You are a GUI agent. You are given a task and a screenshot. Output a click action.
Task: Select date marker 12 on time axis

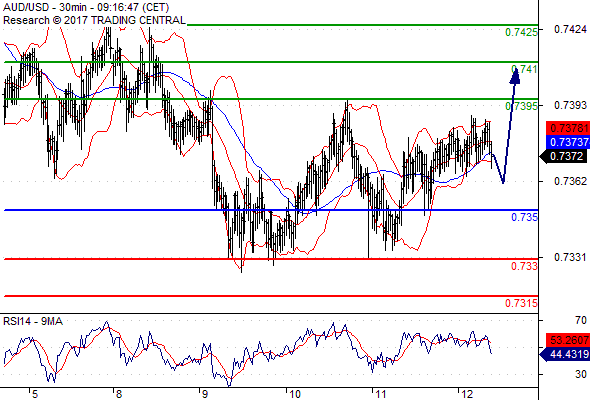[467, 394]
